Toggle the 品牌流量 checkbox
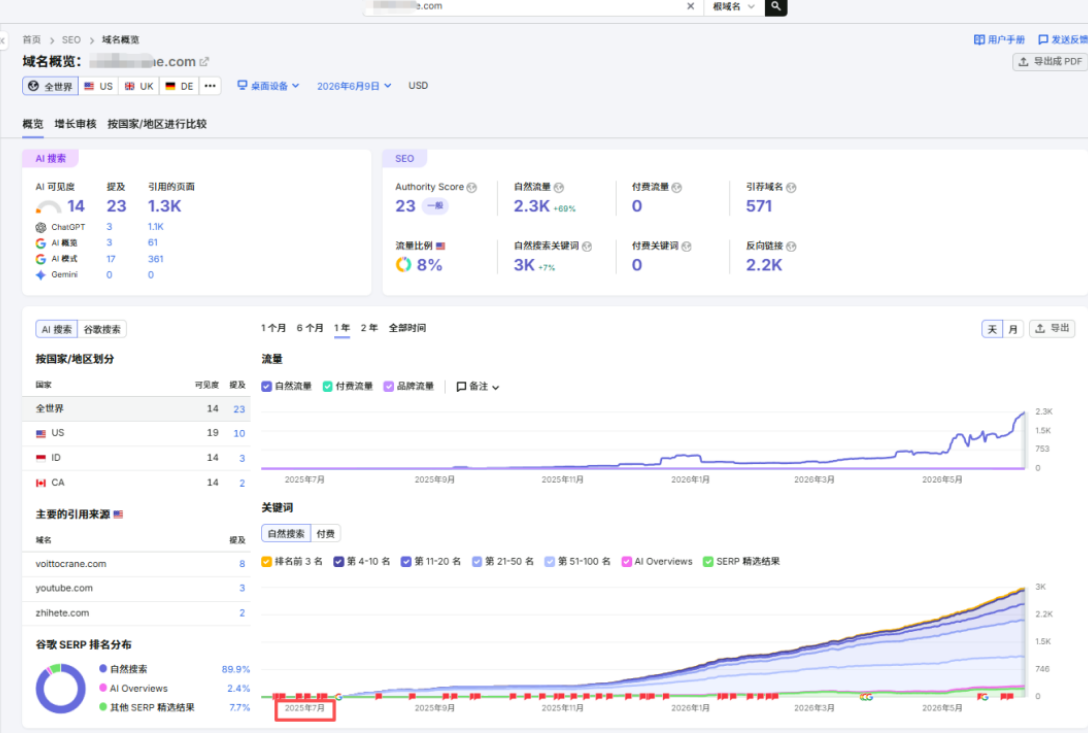The image size is (1088, 733). click(389, 387)
